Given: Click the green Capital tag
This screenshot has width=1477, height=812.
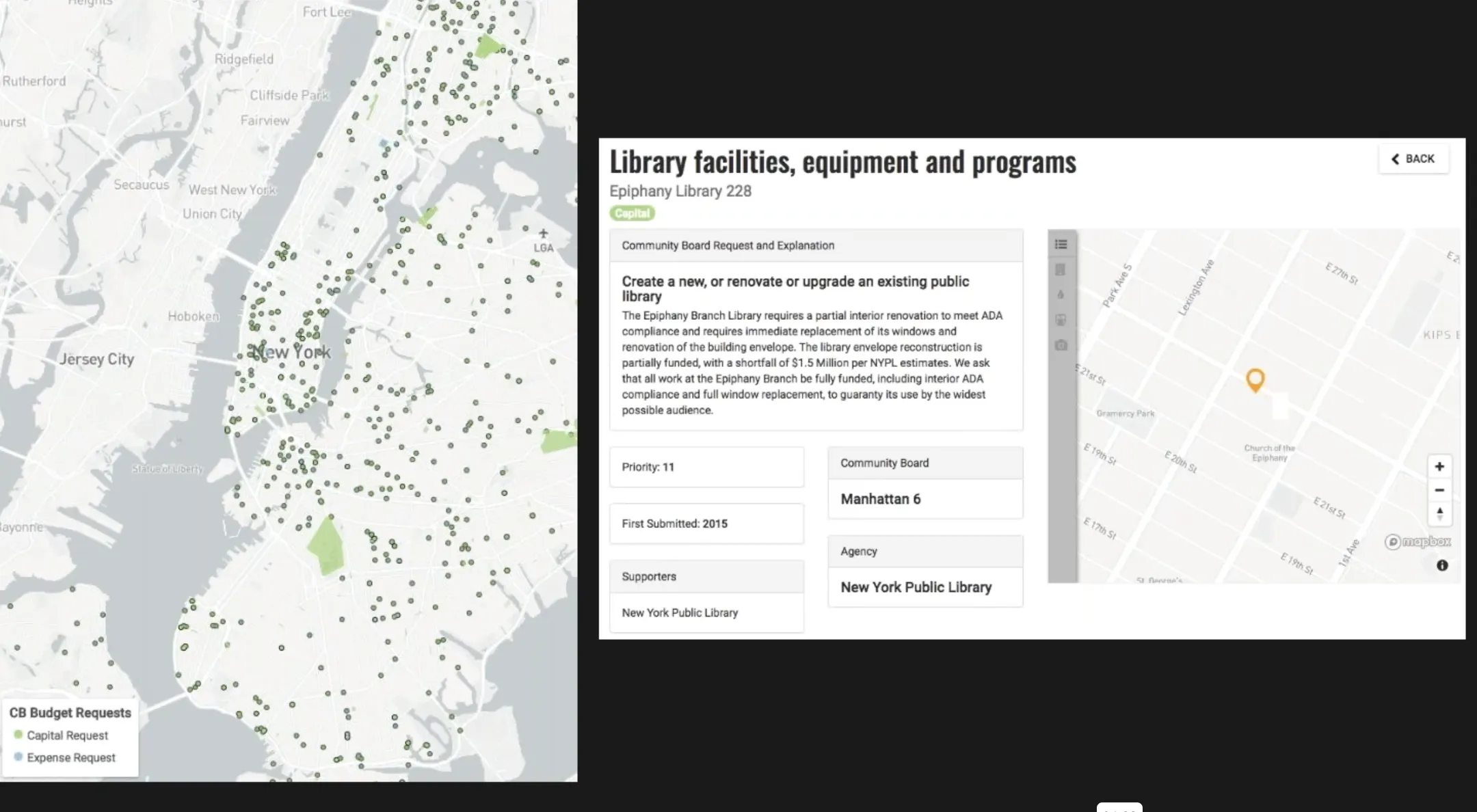Looking at the screenshot, I should coord(632,213).
